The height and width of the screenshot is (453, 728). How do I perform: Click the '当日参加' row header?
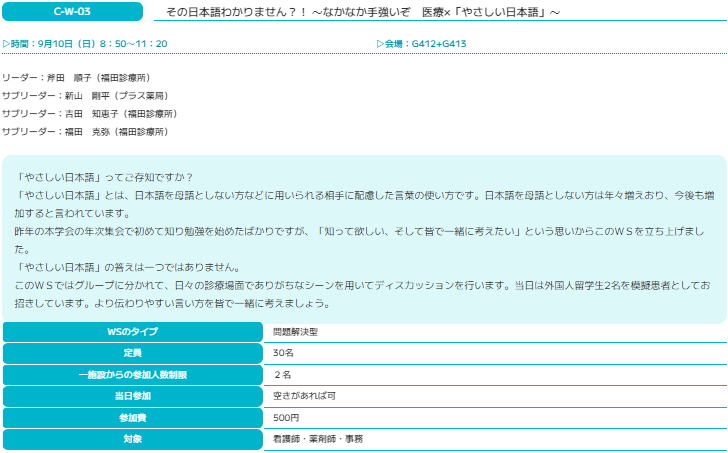(133, 396)
